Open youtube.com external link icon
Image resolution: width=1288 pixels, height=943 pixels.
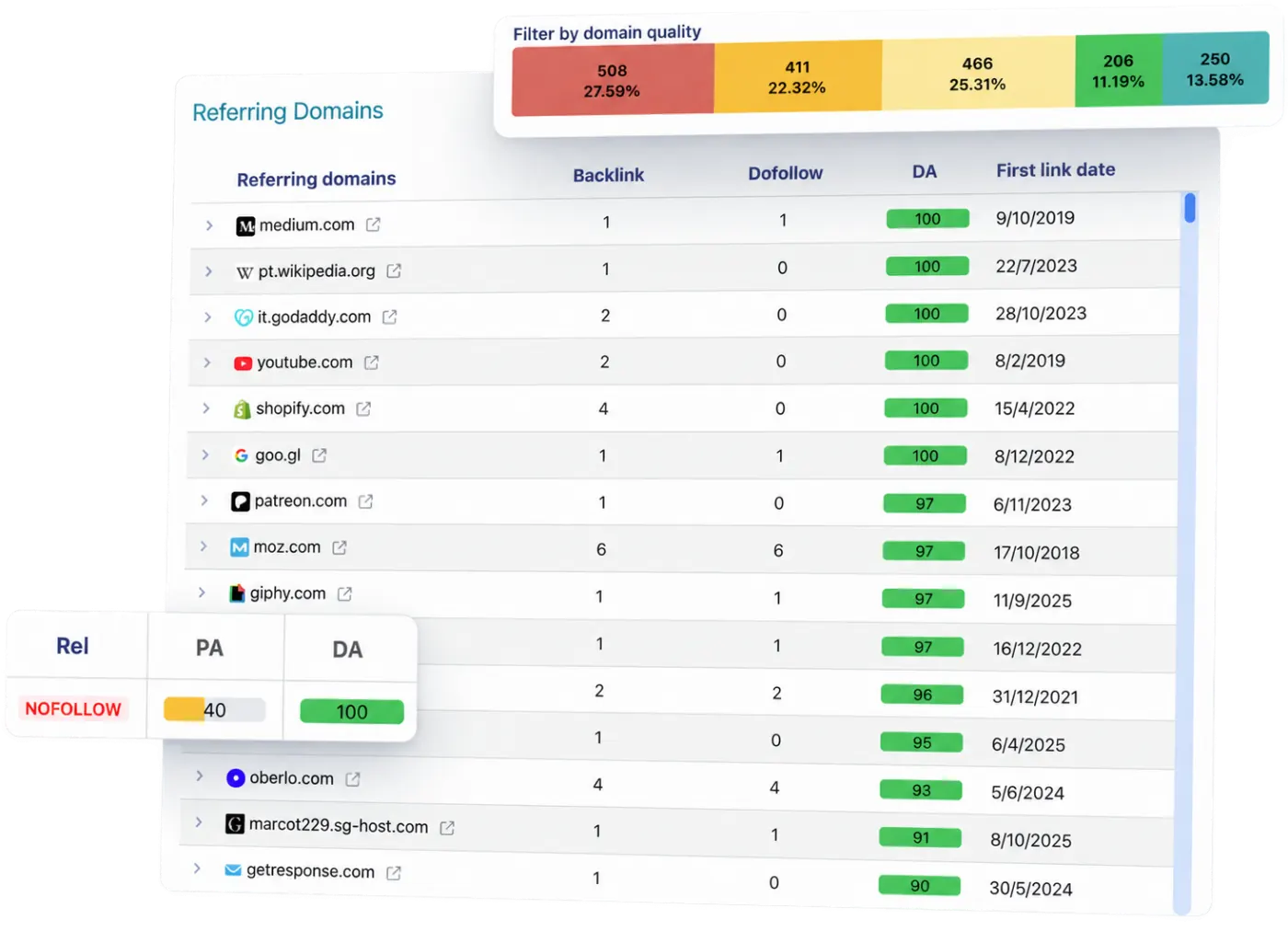371,363
